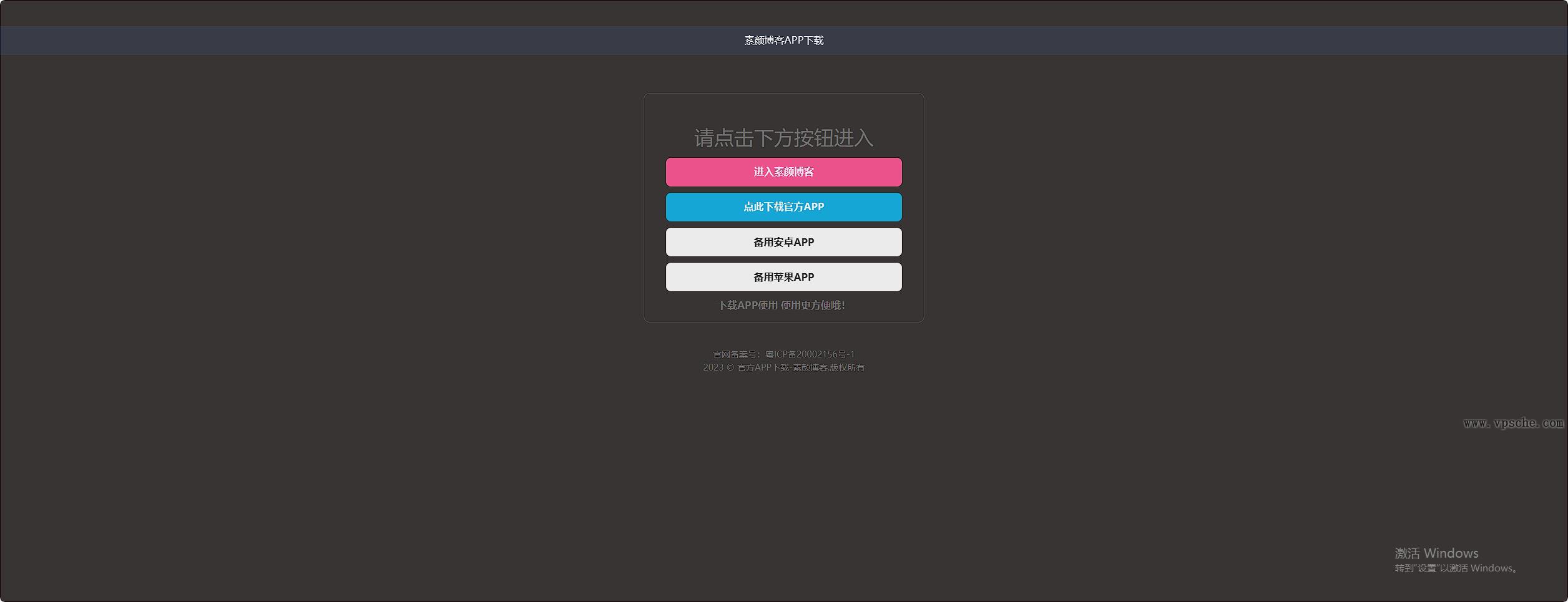The height and width of the screenshot is (602, 1568).
Task: Click the blog entry button at card top
Action: tap(783, 172)
